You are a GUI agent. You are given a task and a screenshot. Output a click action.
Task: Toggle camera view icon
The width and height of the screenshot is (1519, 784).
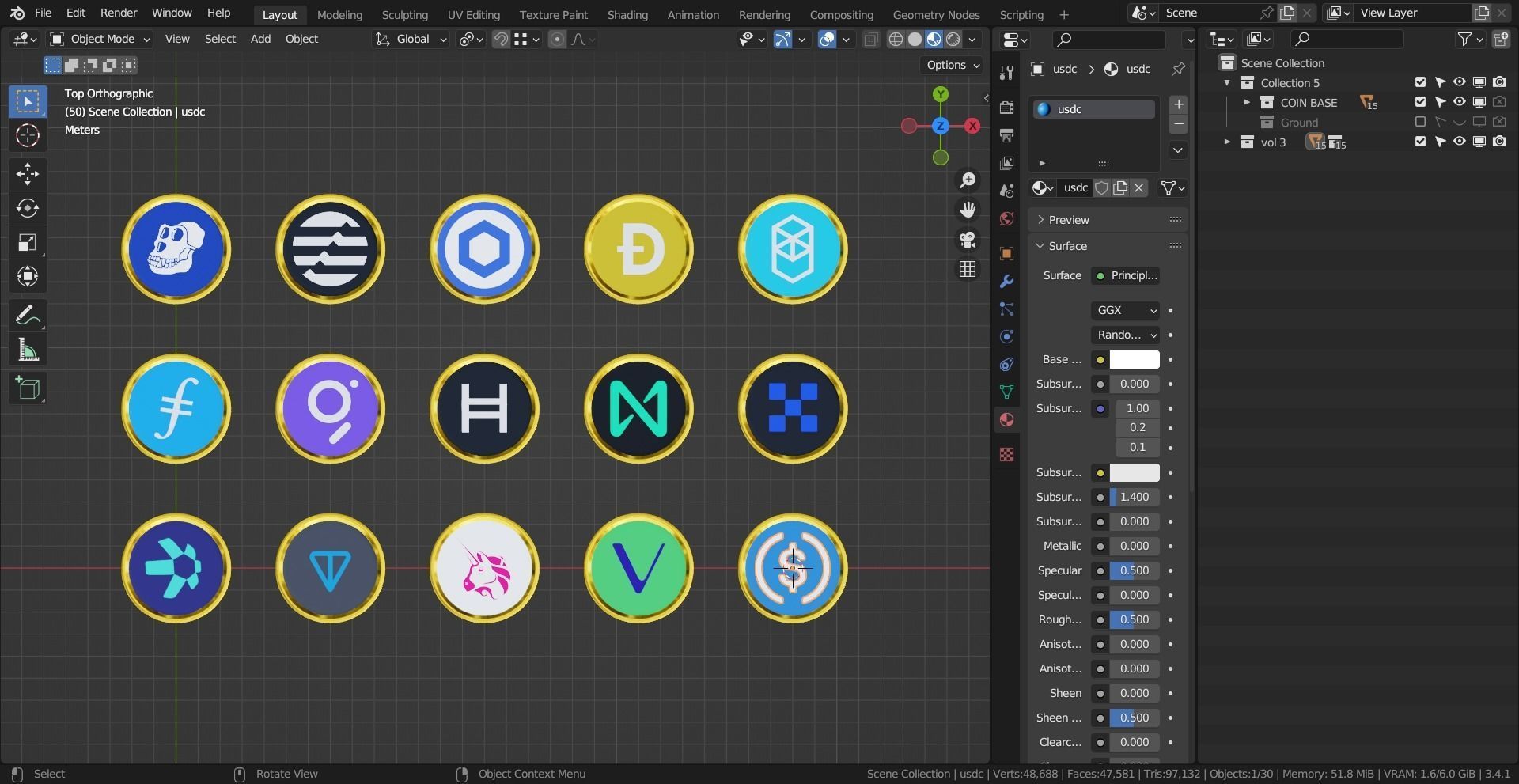click(x=968, y=240)
